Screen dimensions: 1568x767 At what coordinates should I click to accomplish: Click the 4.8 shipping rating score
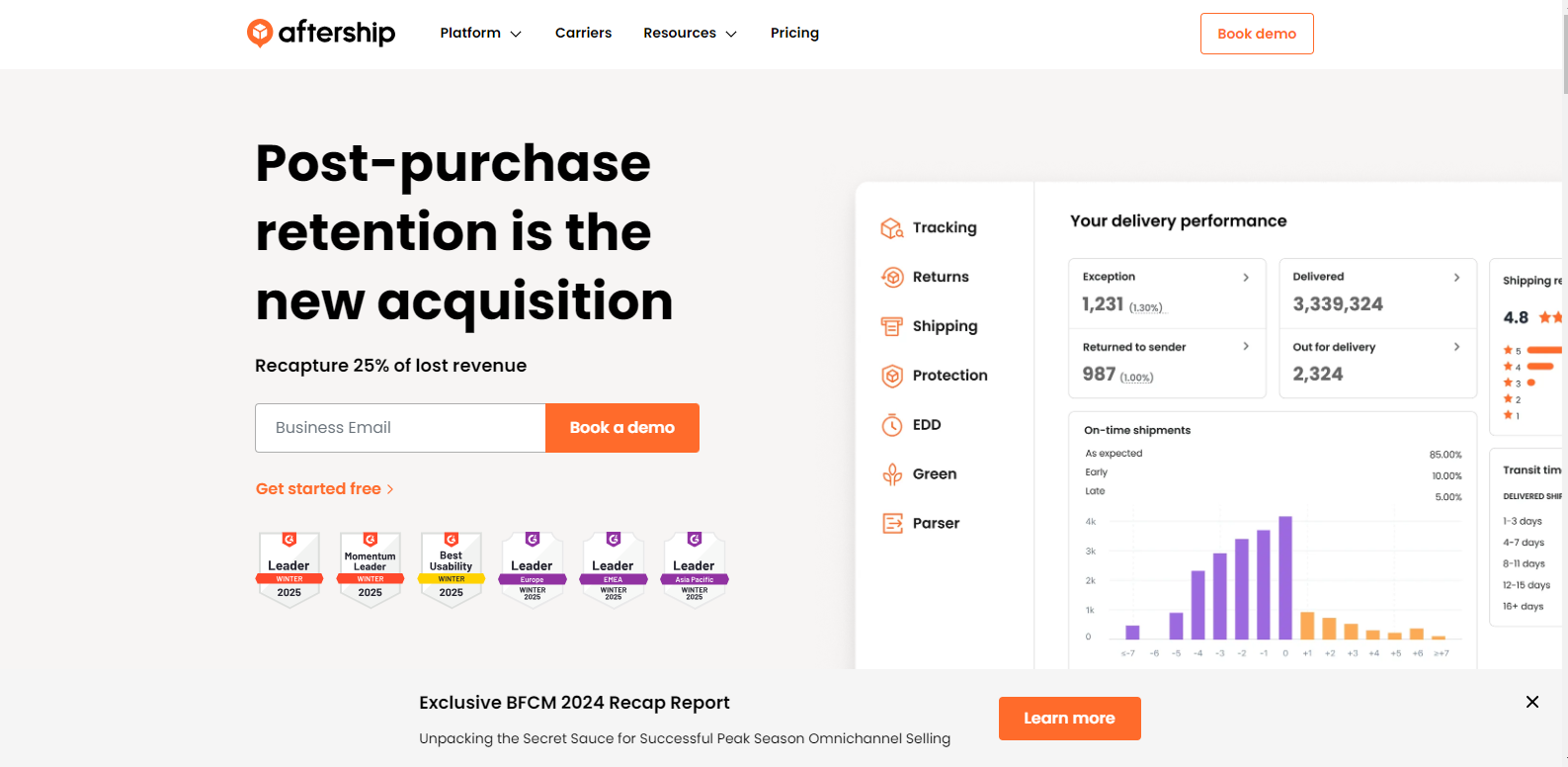click(1516, 318)
